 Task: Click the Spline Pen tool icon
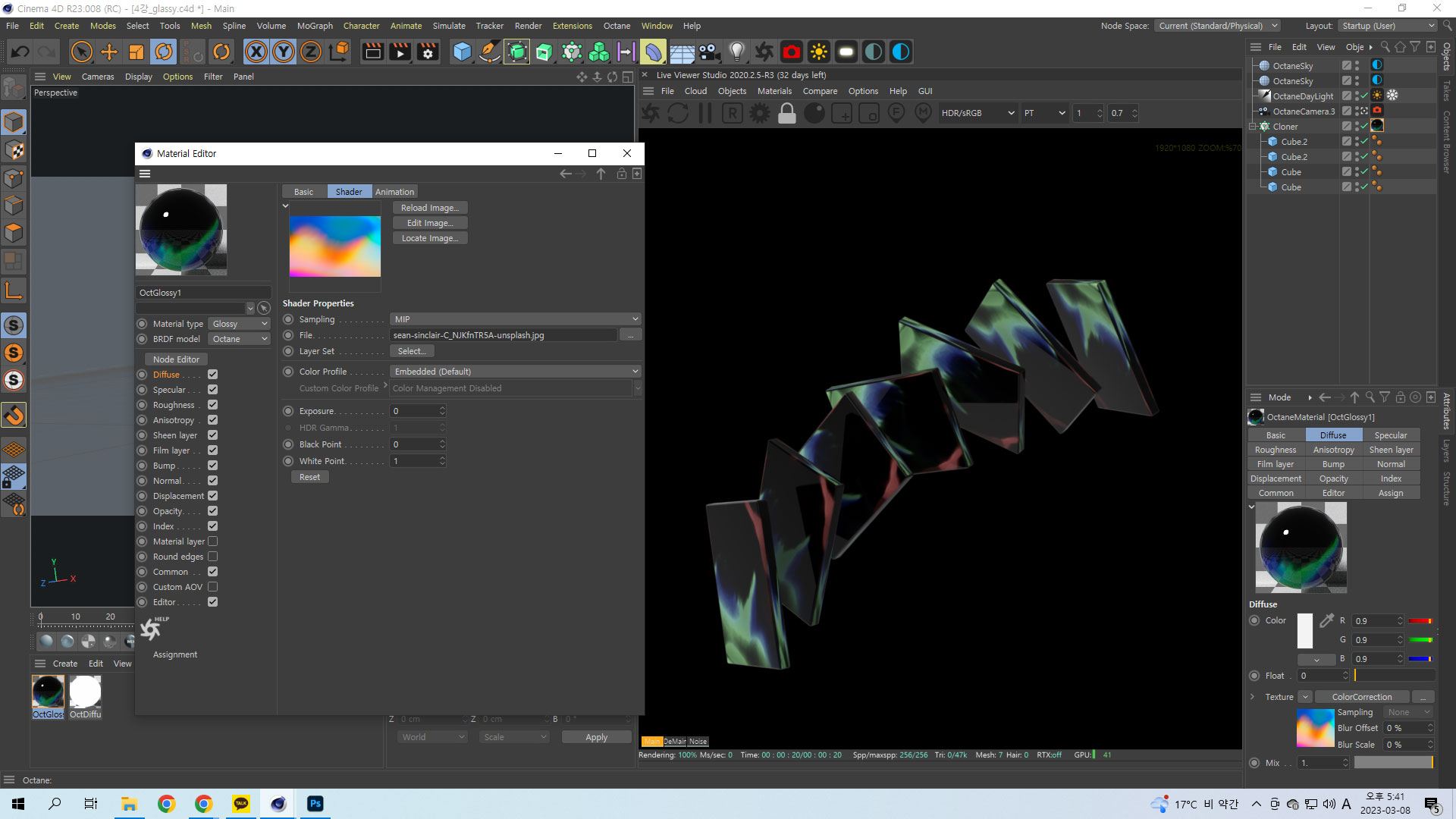tap(490, 52)
